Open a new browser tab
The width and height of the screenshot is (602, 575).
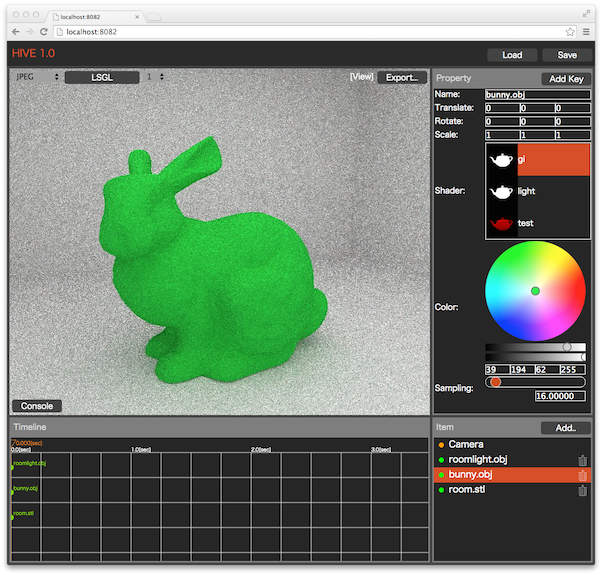(x=154, y=17)
